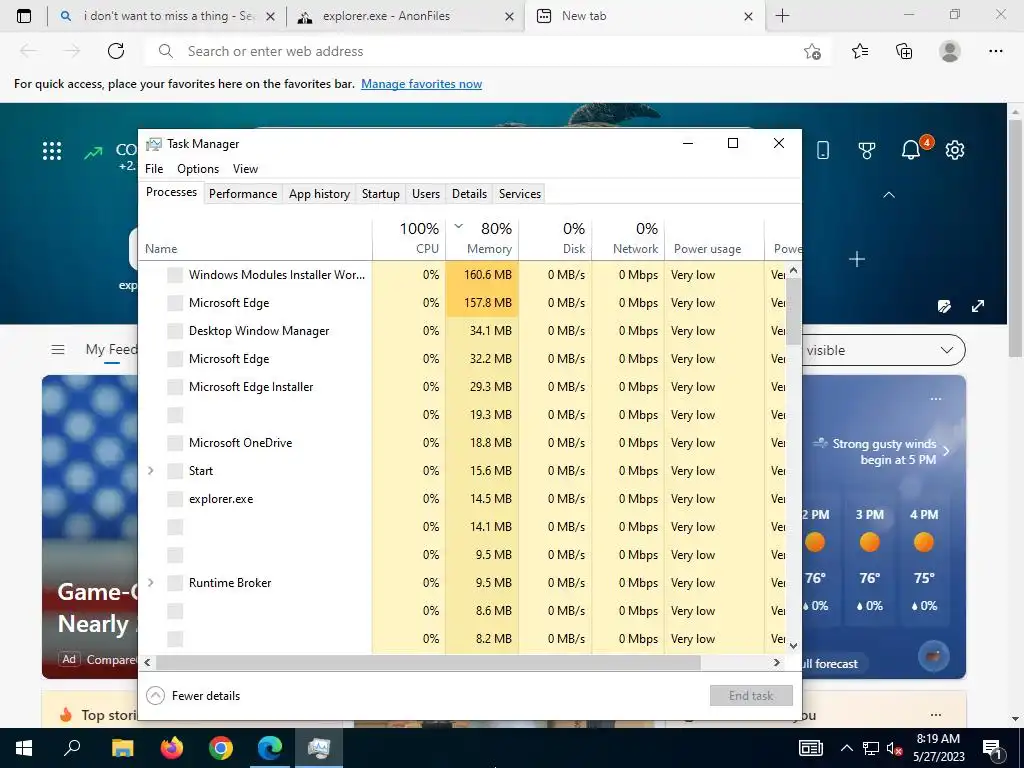
Task: Collapse Task Manager with Fewer details
Action: click(193, 696)
